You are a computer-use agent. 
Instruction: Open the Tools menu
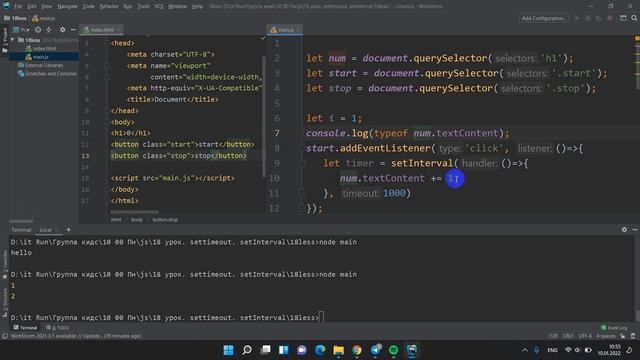click(143, 6)
